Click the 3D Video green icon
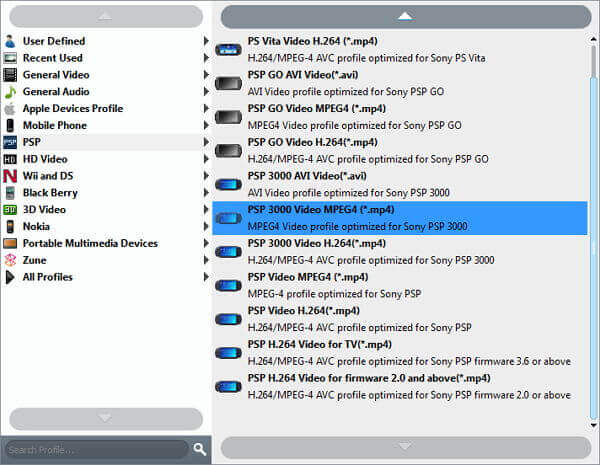This screenshot has width=600, height=465. pyautogui.click(x=10, y=209)
